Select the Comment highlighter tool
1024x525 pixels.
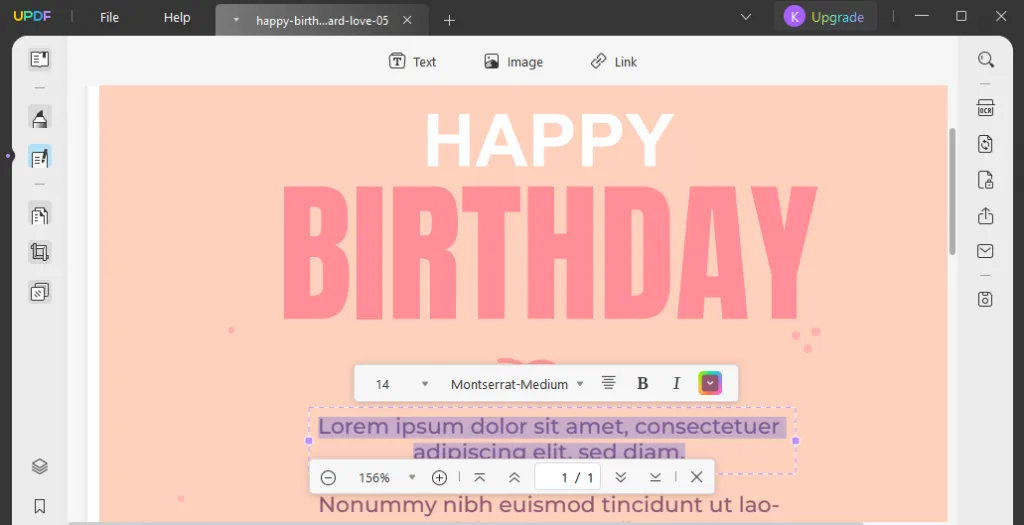tap(40, 118)
